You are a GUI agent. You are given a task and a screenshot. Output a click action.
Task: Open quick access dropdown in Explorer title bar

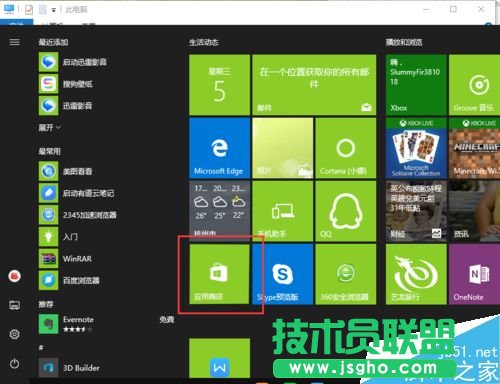[53, 10]
